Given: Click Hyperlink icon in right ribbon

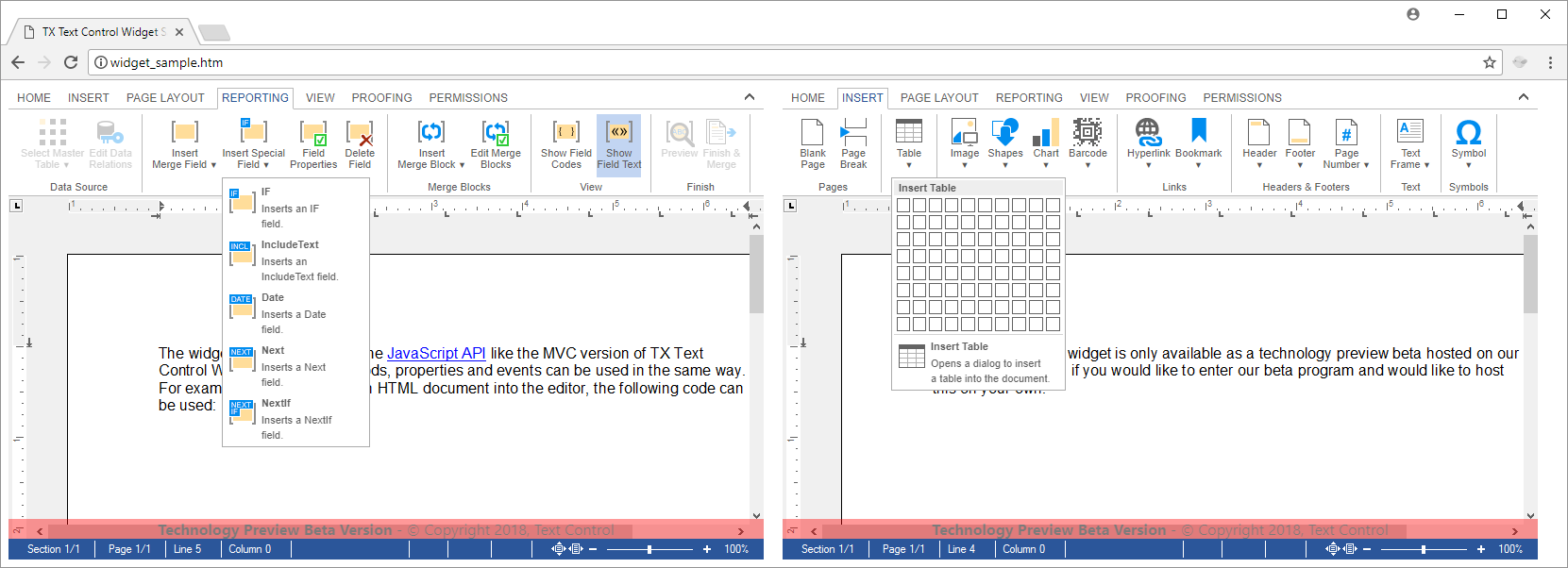Looking at the screenshot, I should tap(1148, 131).
